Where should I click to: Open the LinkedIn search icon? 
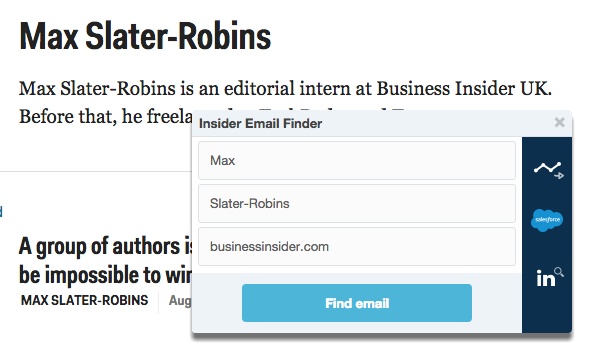coord(549,277)
